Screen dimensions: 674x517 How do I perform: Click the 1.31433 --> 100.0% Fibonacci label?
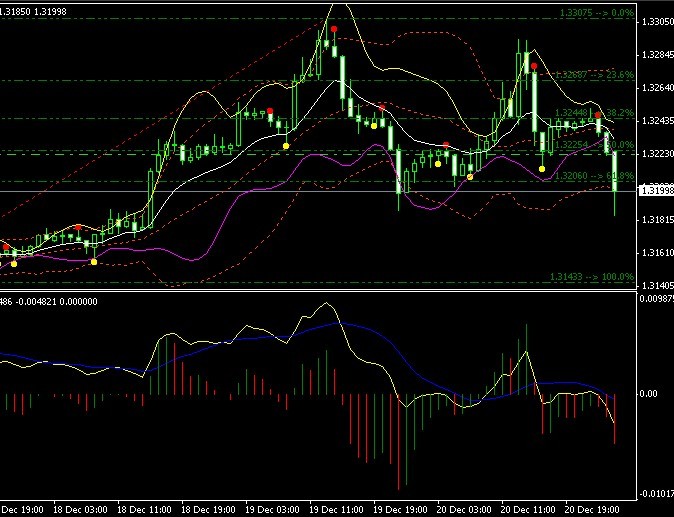(592, 276)
